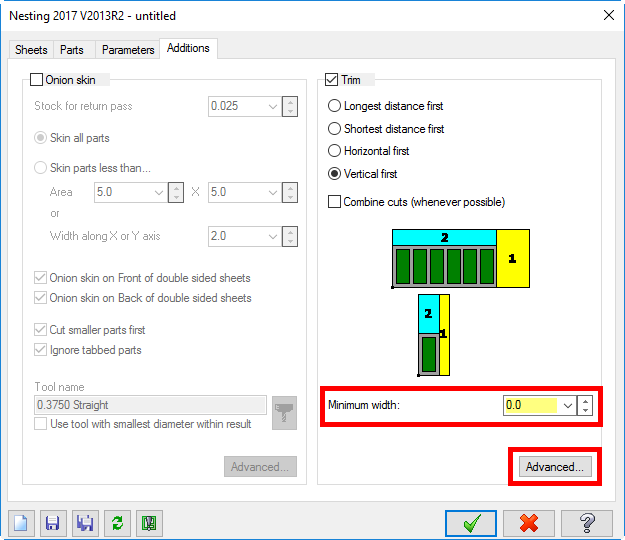Click the New document icon
The image size is (625, 540).
(21, 523)
